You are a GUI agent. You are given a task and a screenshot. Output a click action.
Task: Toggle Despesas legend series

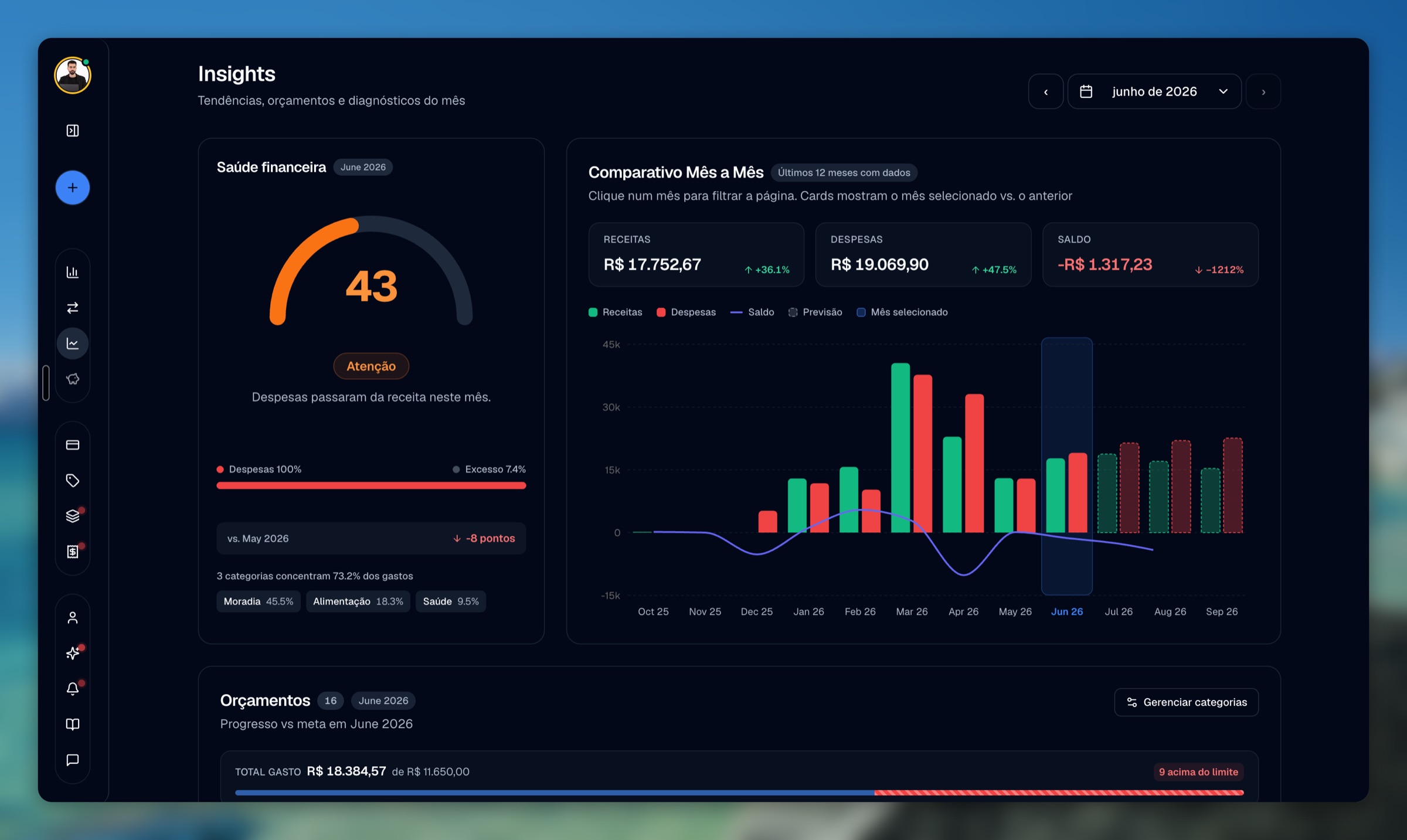point(686,312)
